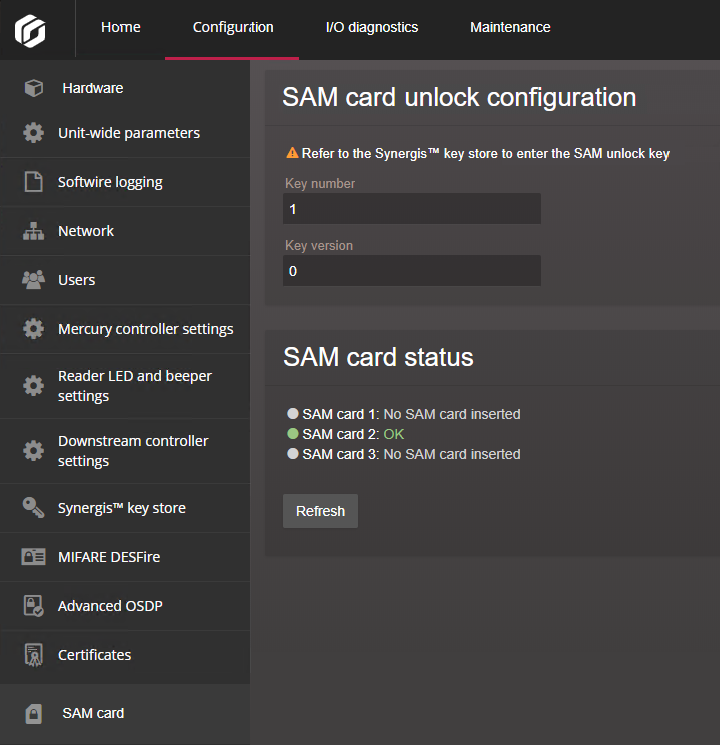
Task: Click the Synergis key store key icon
Action: (33, 507)
